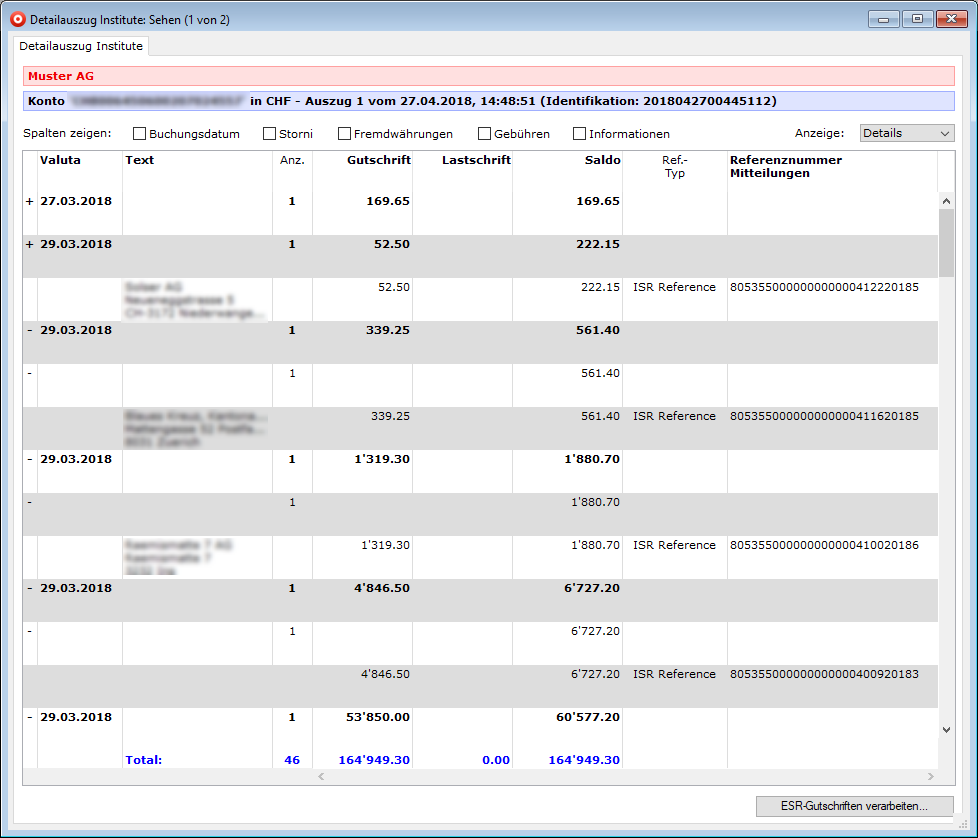The width and height of the screenshot is (978, 838).
Task: Click the red application icon in title bar
Action: pyautogui.click(x=17, y=19)
